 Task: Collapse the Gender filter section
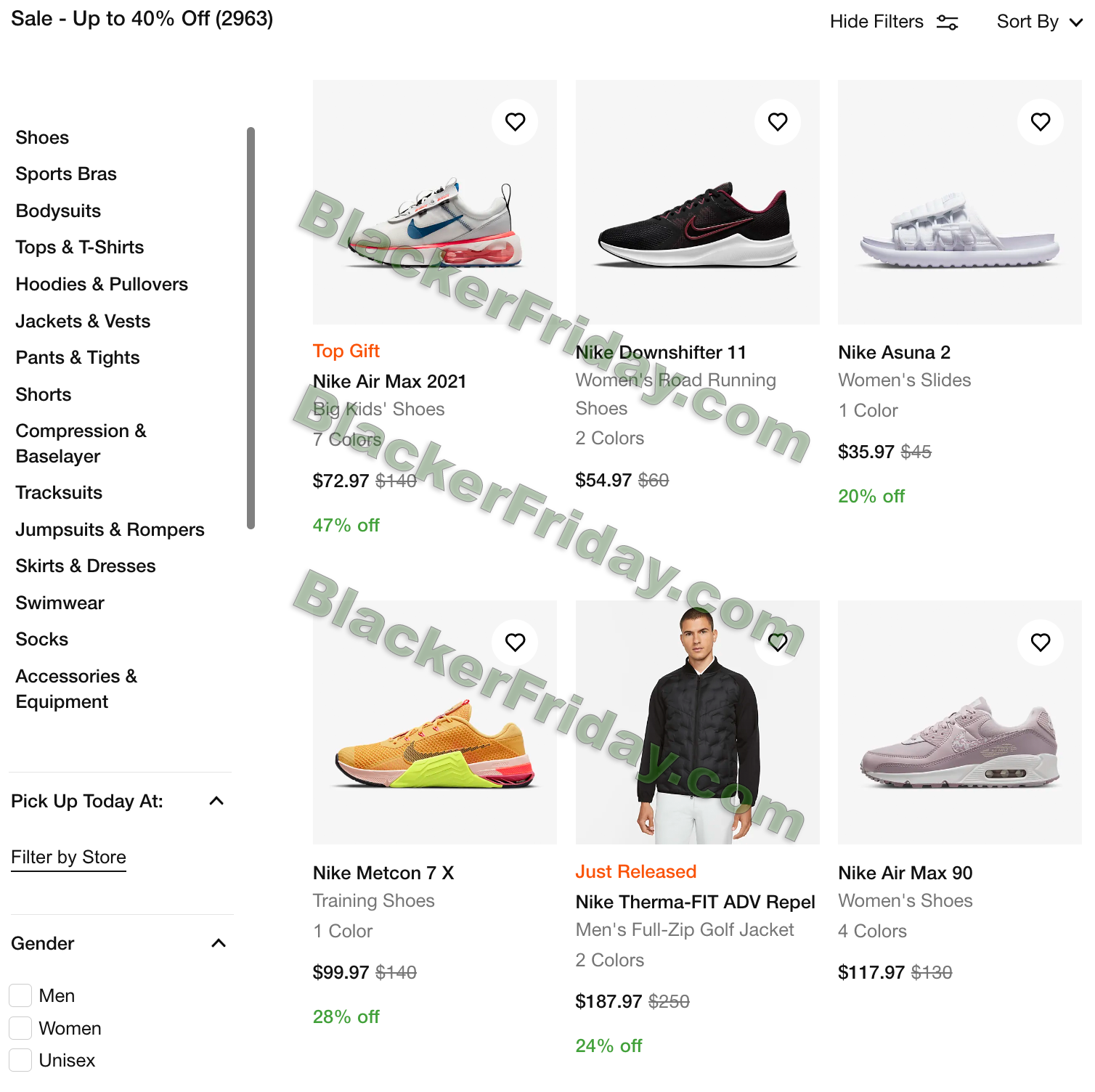(218, 943)
